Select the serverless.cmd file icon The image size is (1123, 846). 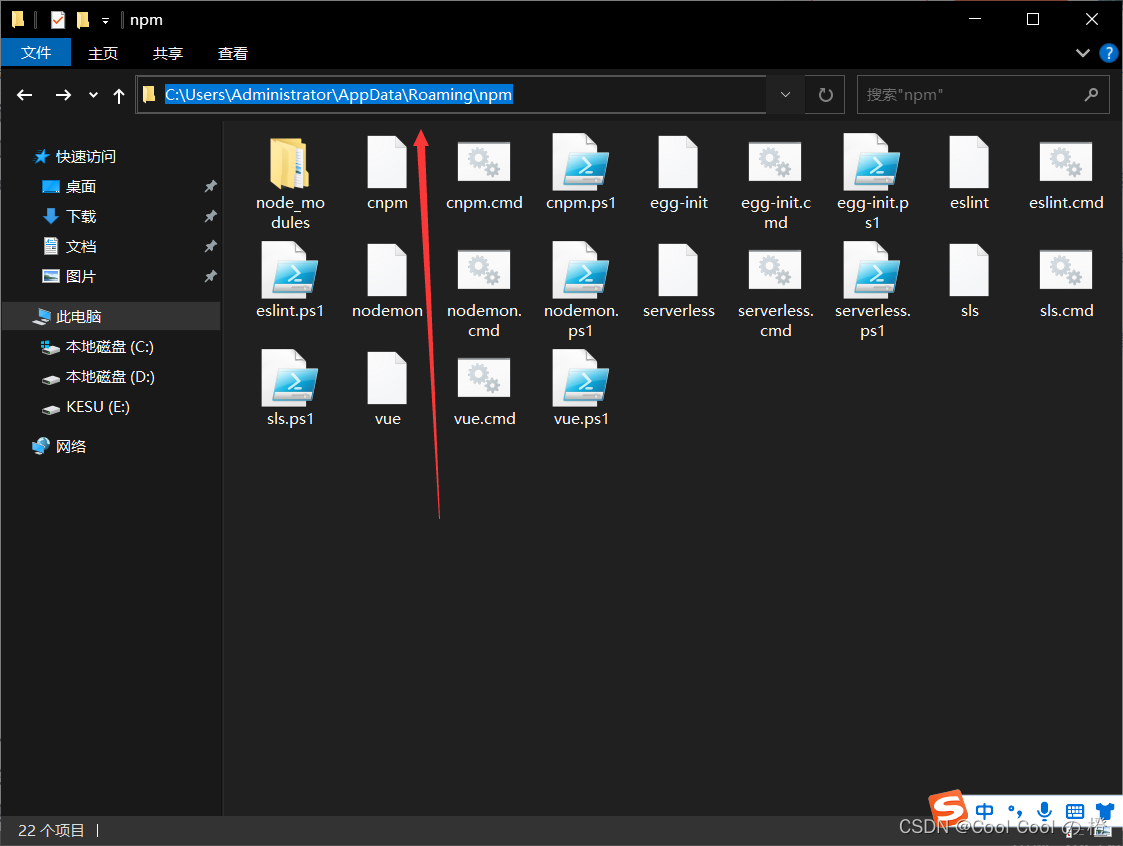pos(775,269)
